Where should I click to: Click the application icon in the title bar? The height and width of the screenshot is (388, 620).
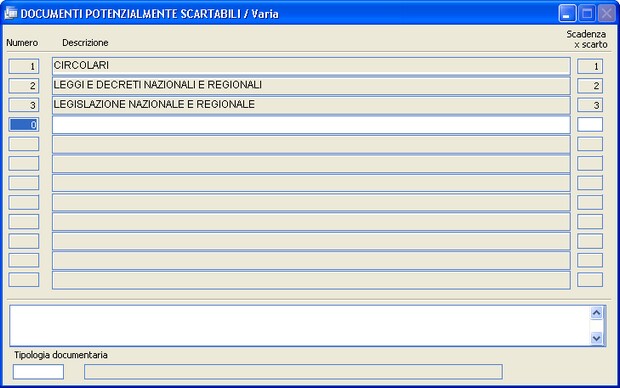pyautogui.click(x=11, y=13)
